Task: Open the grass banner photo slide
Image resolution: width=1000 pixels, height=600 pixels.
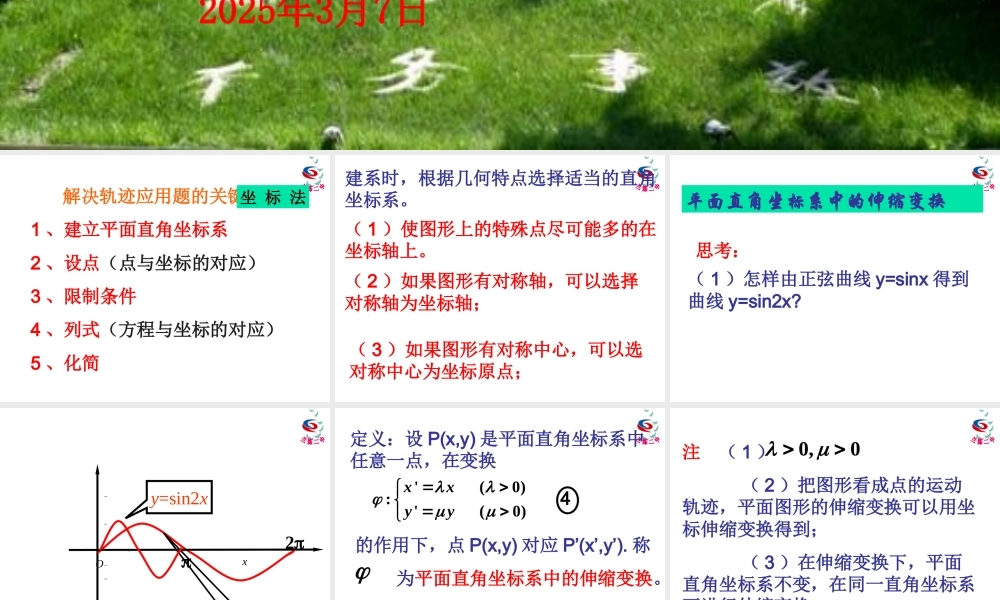Action: (x=500, y=75)
